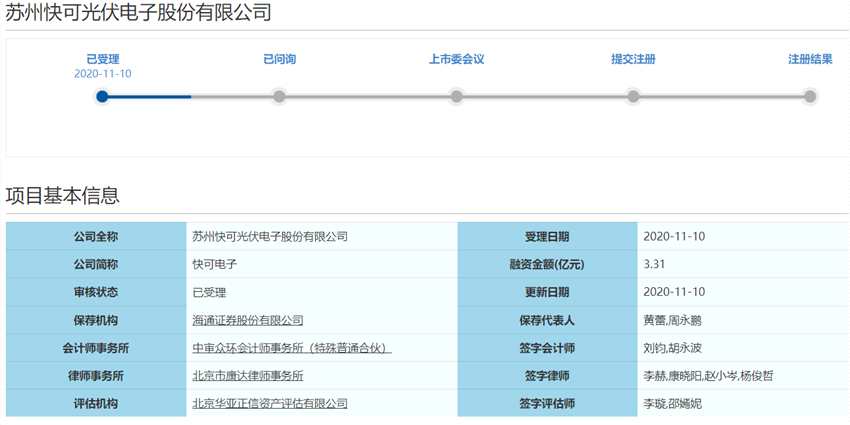850x425 pixels.
Task: Click the 上市委会议 stage label
Action: (456, 59)
